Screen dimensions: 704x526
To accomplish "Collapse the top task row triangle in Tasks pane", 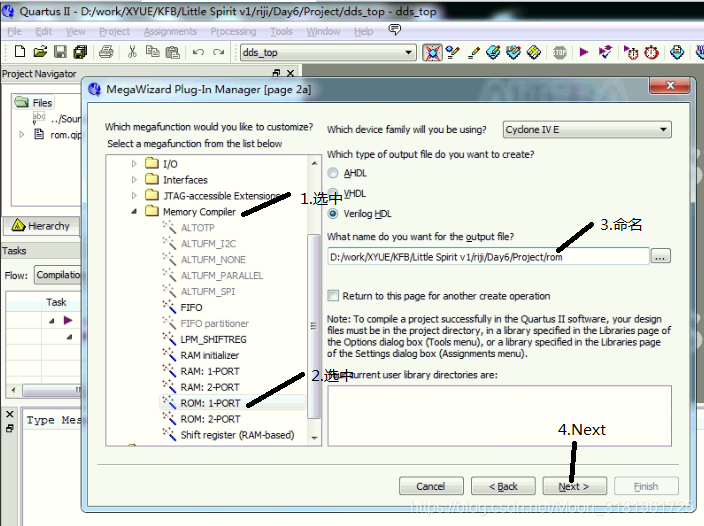I will coord(52,320).
